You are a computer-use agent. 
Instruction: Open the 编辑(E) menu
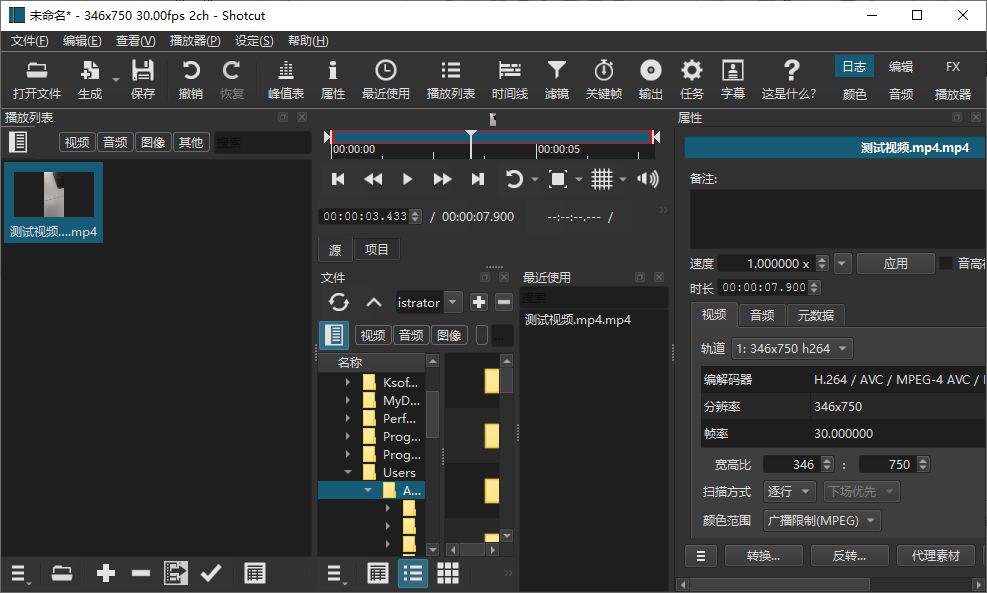tap(82, 41)
